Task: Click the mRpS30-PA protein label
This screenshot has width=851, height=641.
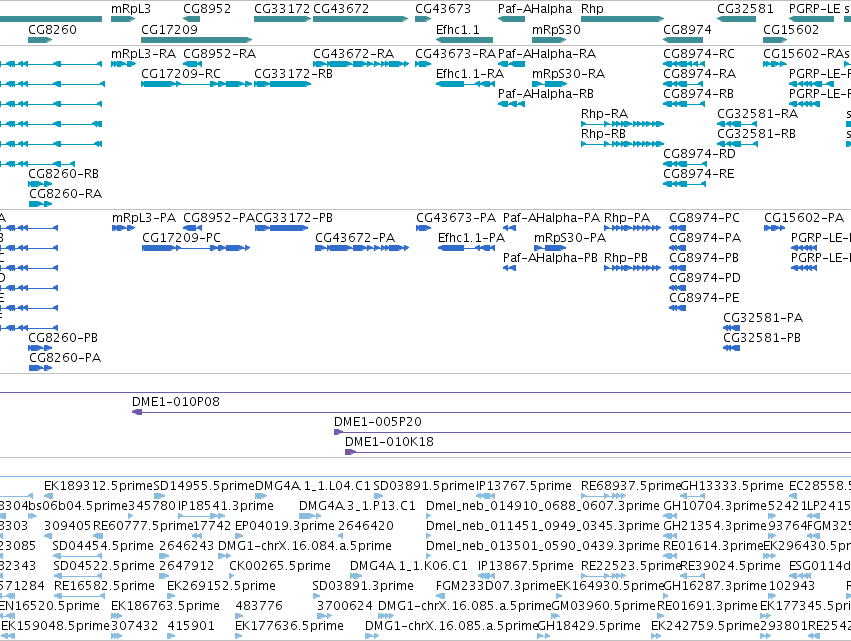Action: coord(570,238)
